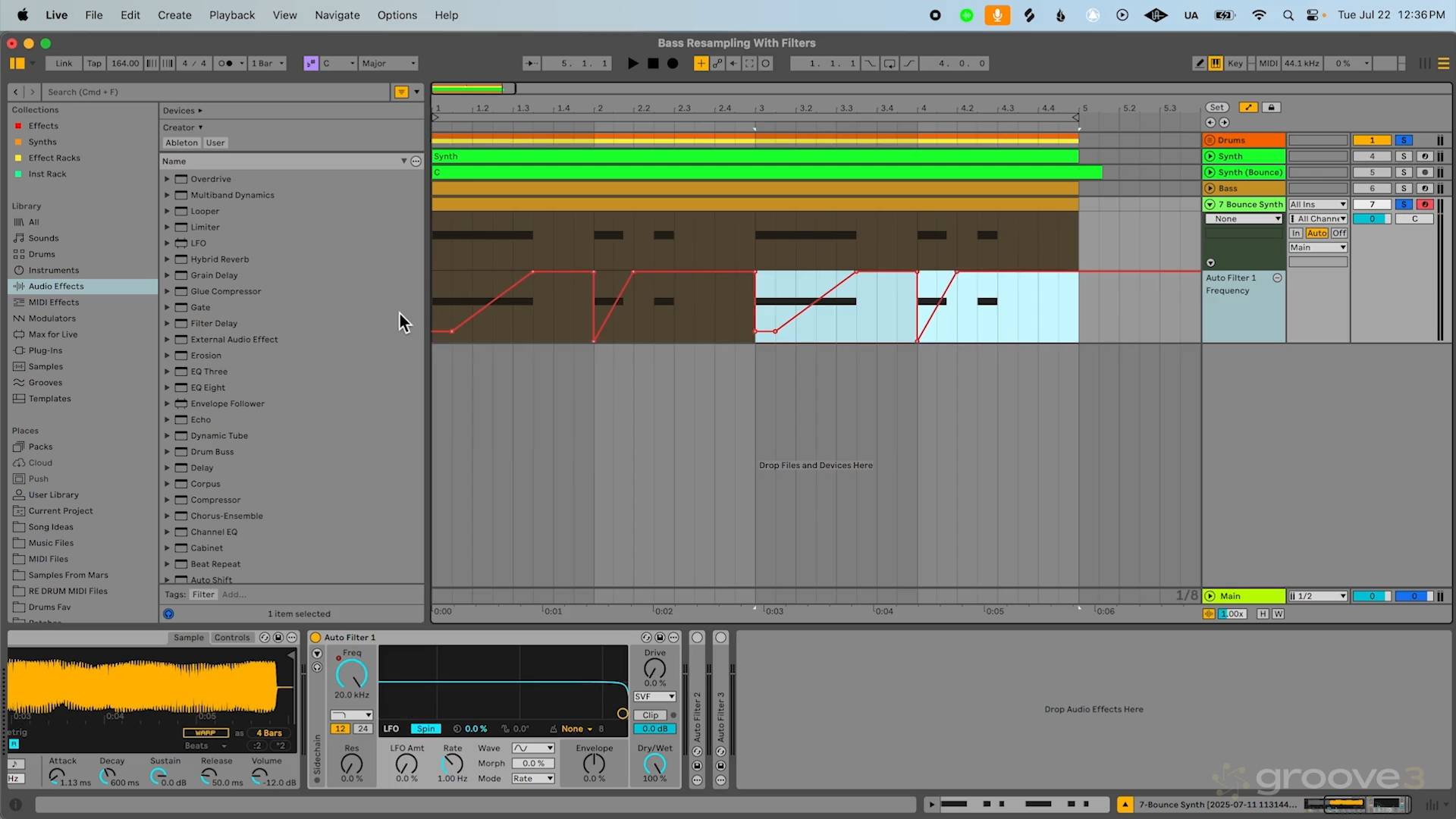Open the Major scale dropdown
1456x819 pixels.
pos(389,64)
